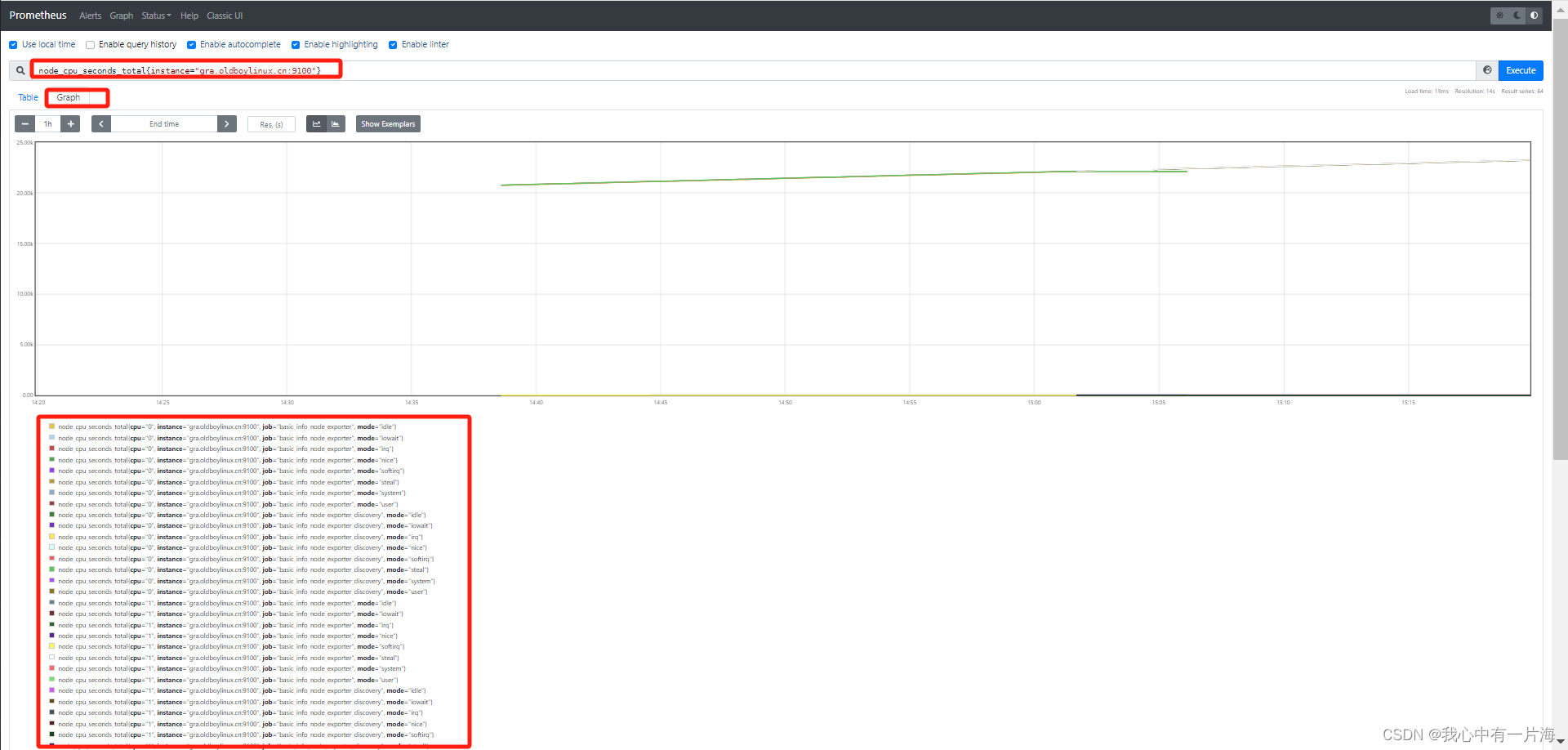Viewport: 1568px width, 750px height.
Task: Click the magnifier icon beside the query box
Action: 20,70
